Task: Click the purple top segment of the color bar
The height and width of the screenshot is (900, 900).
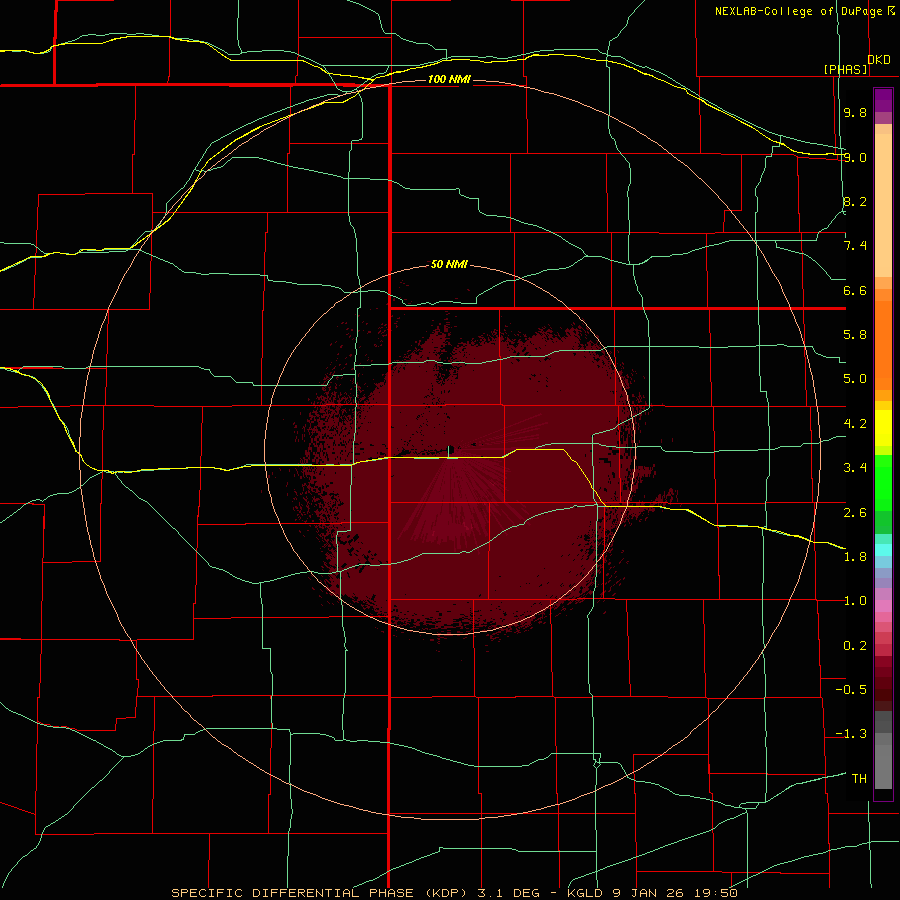Action: click(x=883, y=100)
